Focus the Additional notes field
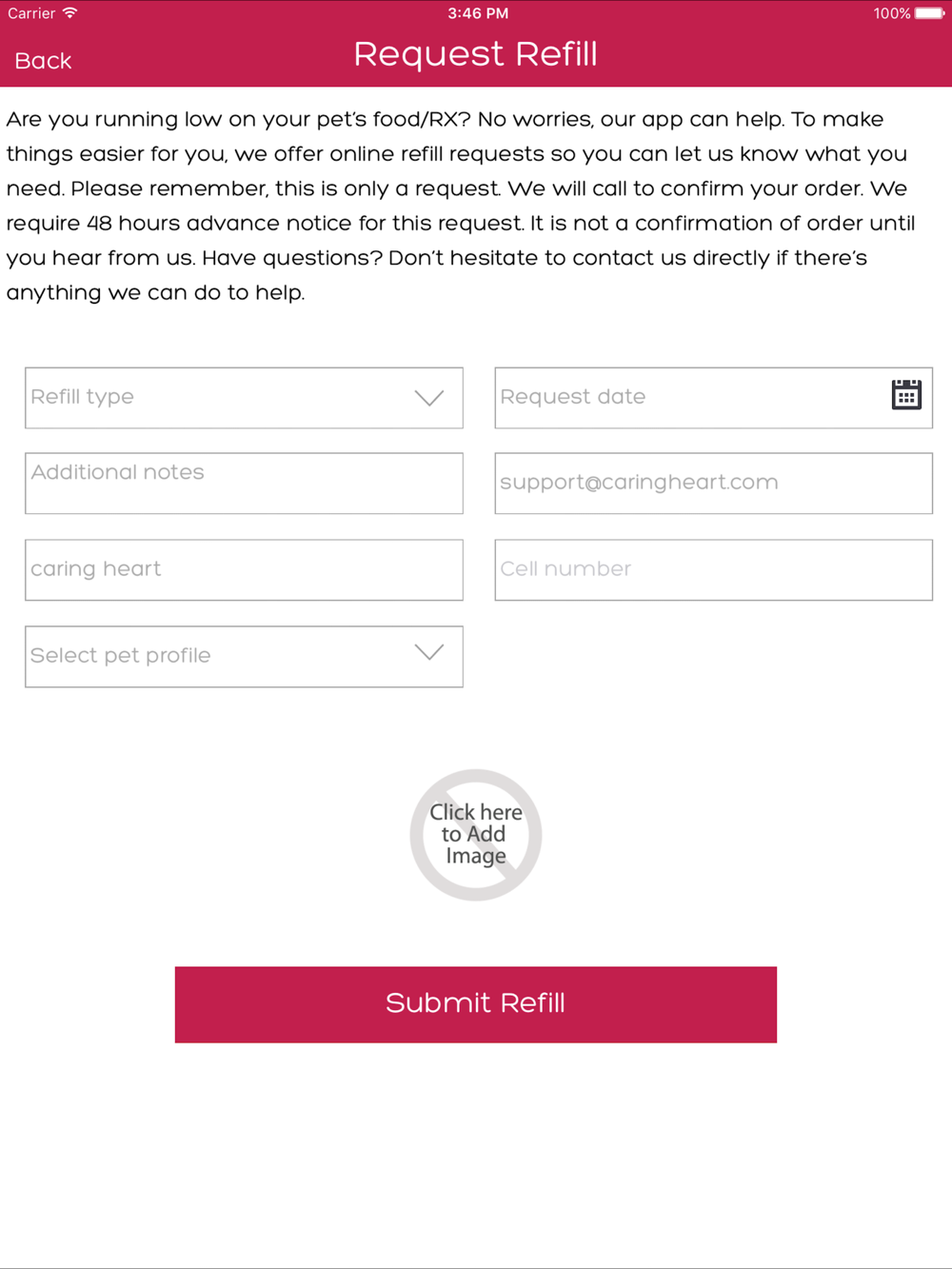Viewport: 952px width, 1269px height. point(244,484)
